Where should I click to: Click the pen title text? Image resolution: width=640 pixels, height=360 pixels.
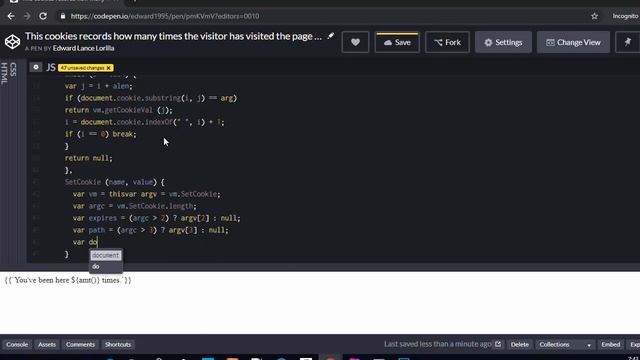click(x=173, y=36)
